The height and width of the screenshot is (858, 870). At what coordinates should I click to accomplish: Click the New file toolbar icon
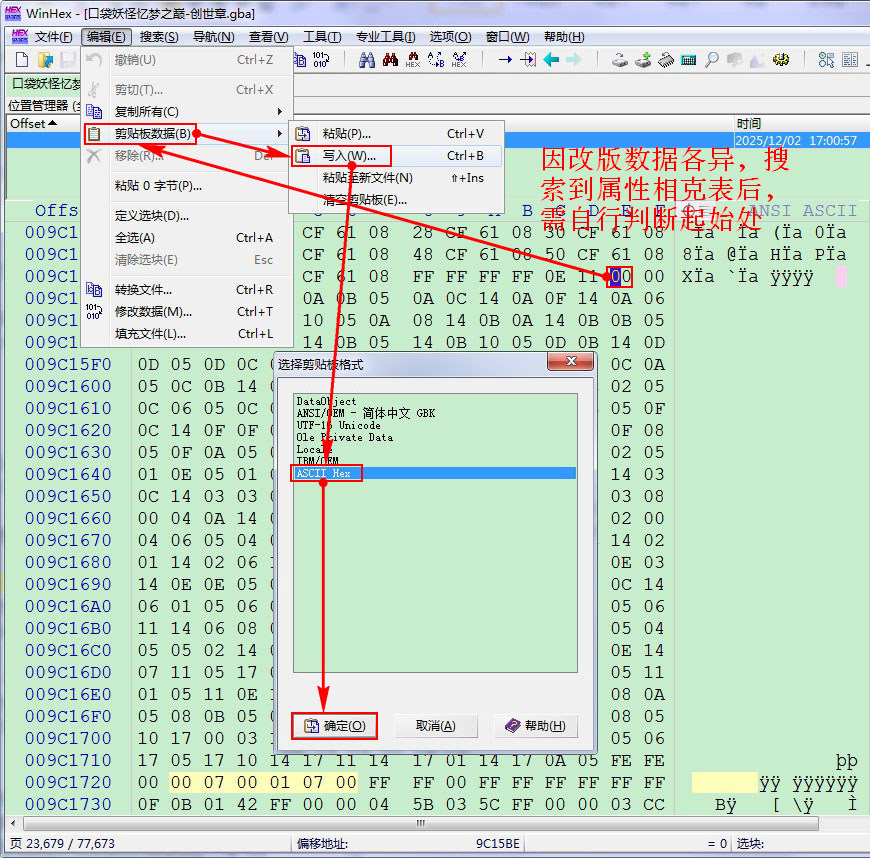pyautogui.click(x=22, y=59)
